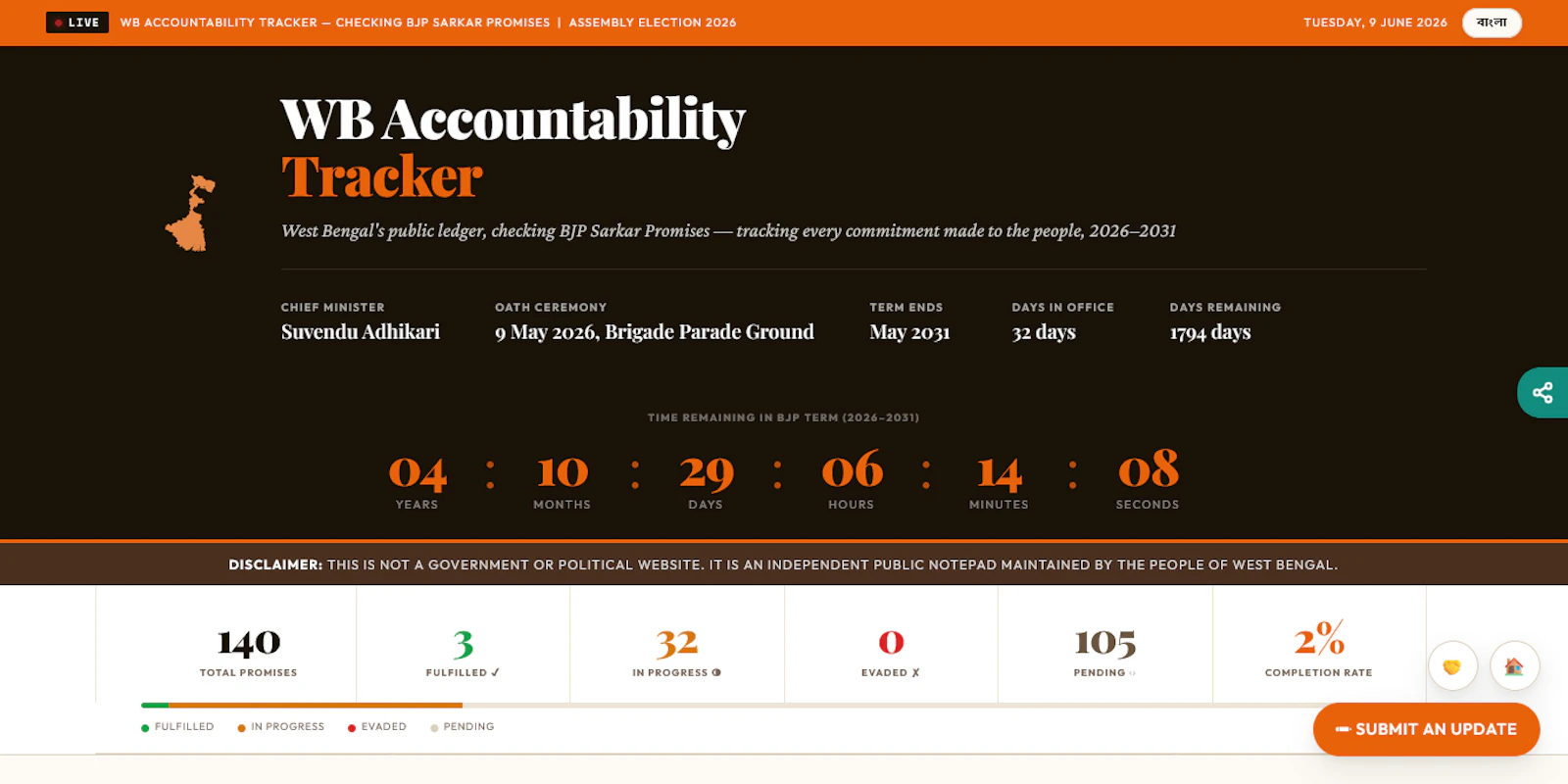Select the 3 Fulfilled stat card
This screenshot has width=1568, height=784.
[463, 645]
